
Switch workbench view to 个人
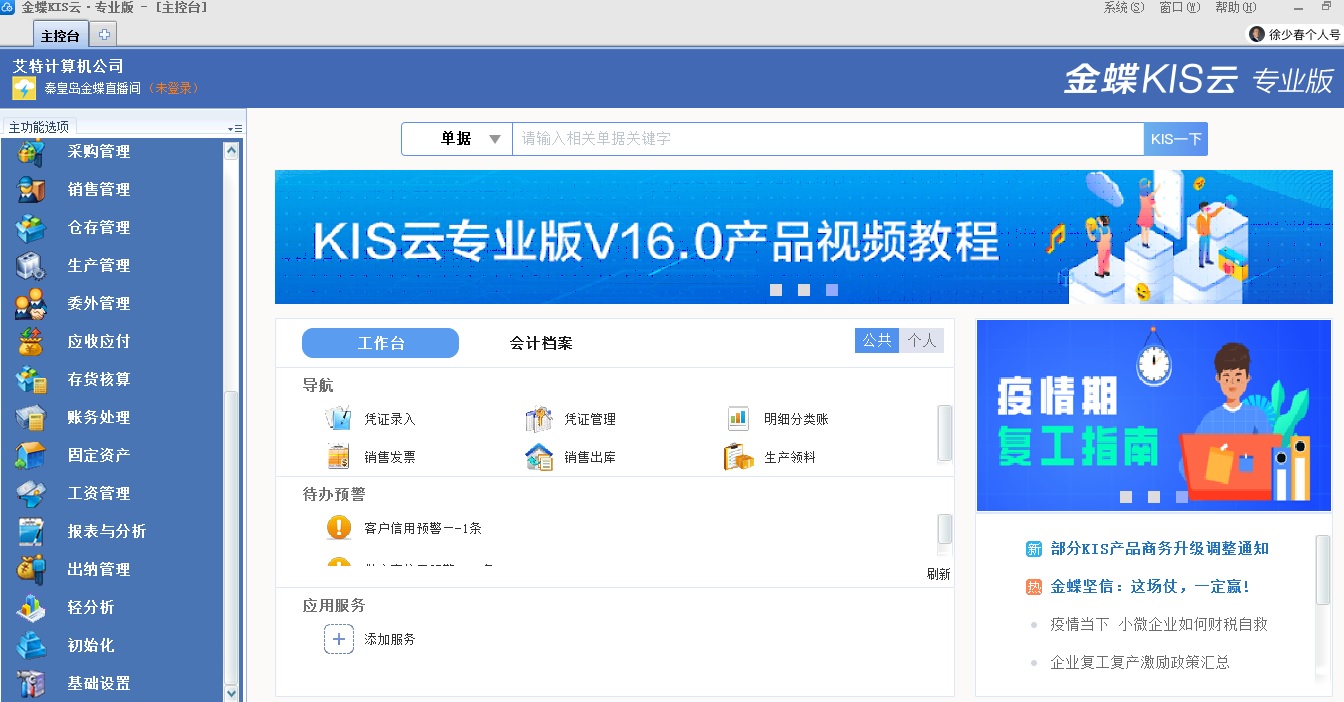tap(921, 341)
